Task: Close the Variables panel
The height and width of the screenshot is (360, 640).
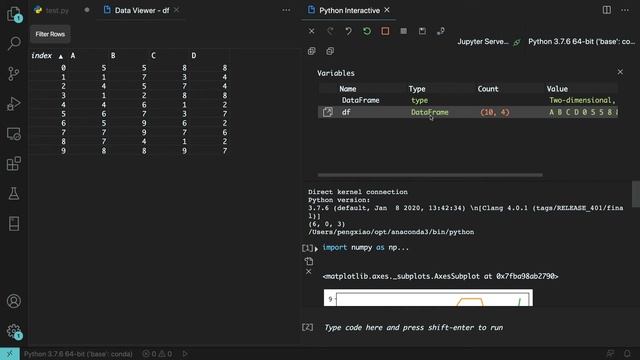Action: tap(620, 72)
